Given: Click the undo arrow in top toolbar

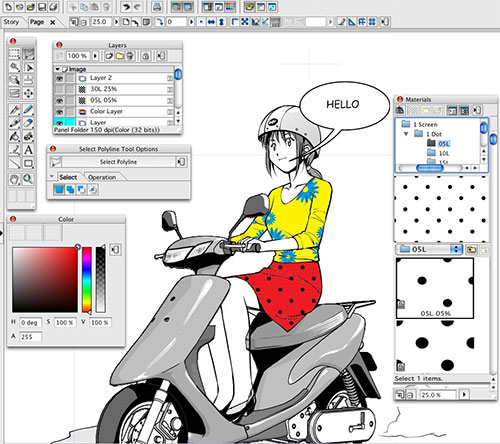Looking at the screenshot, I should [x=126, y=7].
